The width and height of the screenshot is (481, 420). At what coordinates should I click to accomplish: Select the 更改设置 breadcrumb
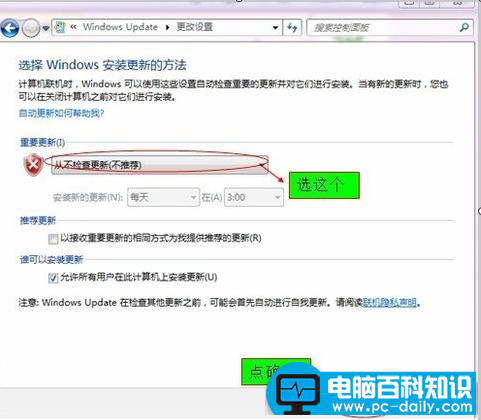coord(195,27)
